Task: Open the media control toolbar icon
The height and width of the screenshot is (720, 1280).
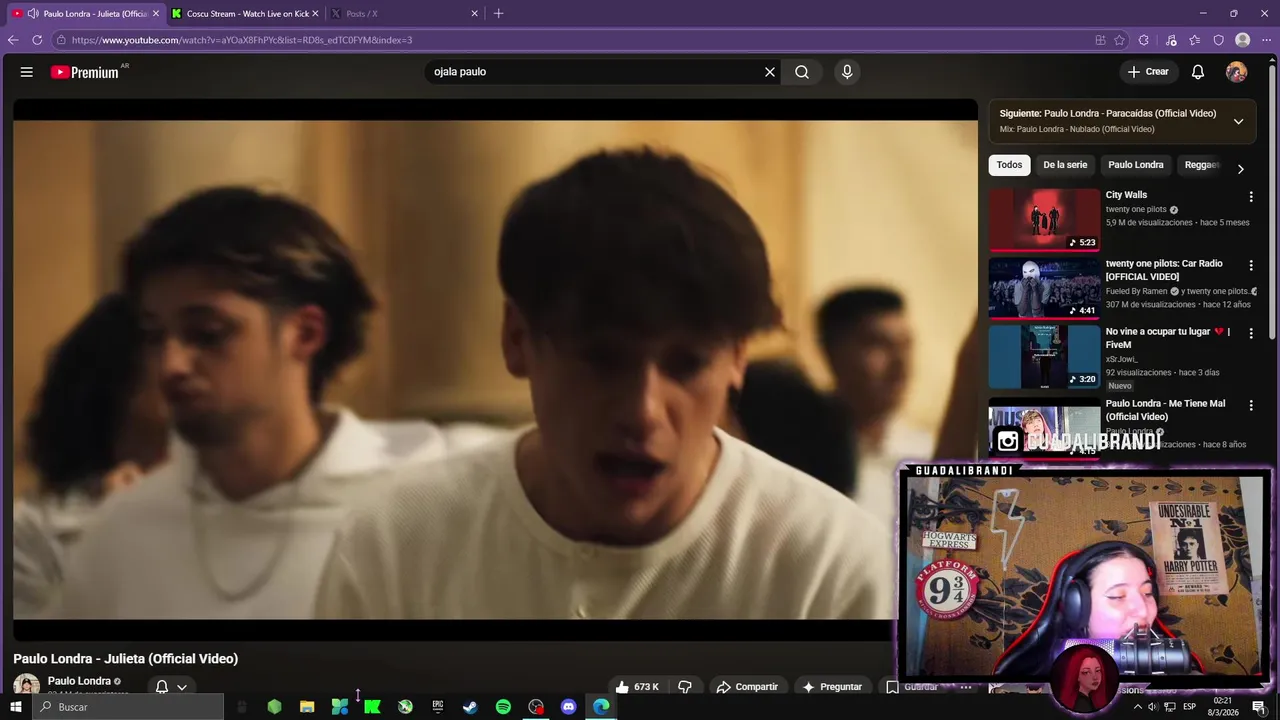Action: point(1171,40)
